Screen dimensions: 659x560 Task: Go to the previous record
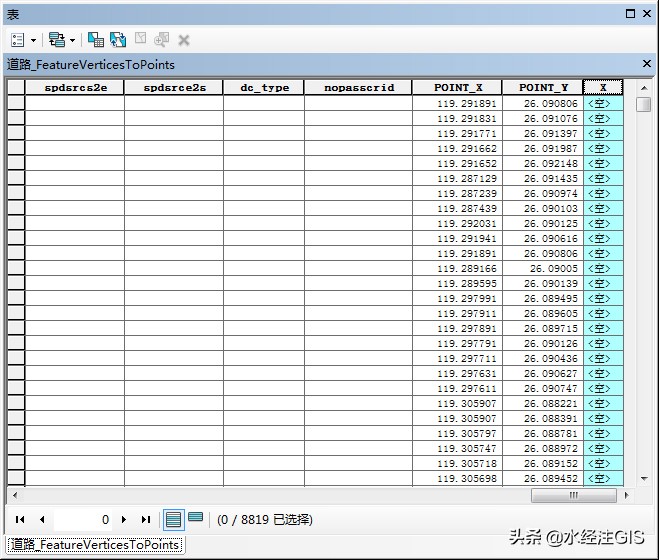[x=42, y=520]
